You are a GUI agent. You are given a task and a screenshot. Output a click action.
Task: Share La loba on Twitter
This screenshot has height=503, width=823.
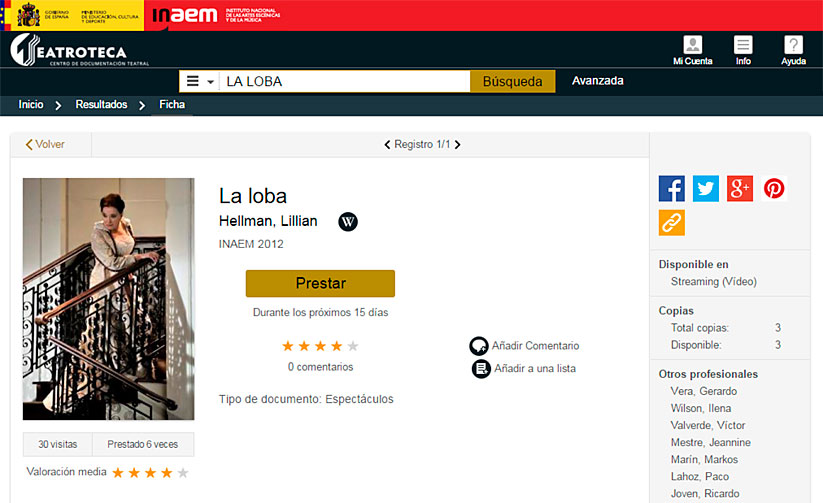[x=705, y=188]
